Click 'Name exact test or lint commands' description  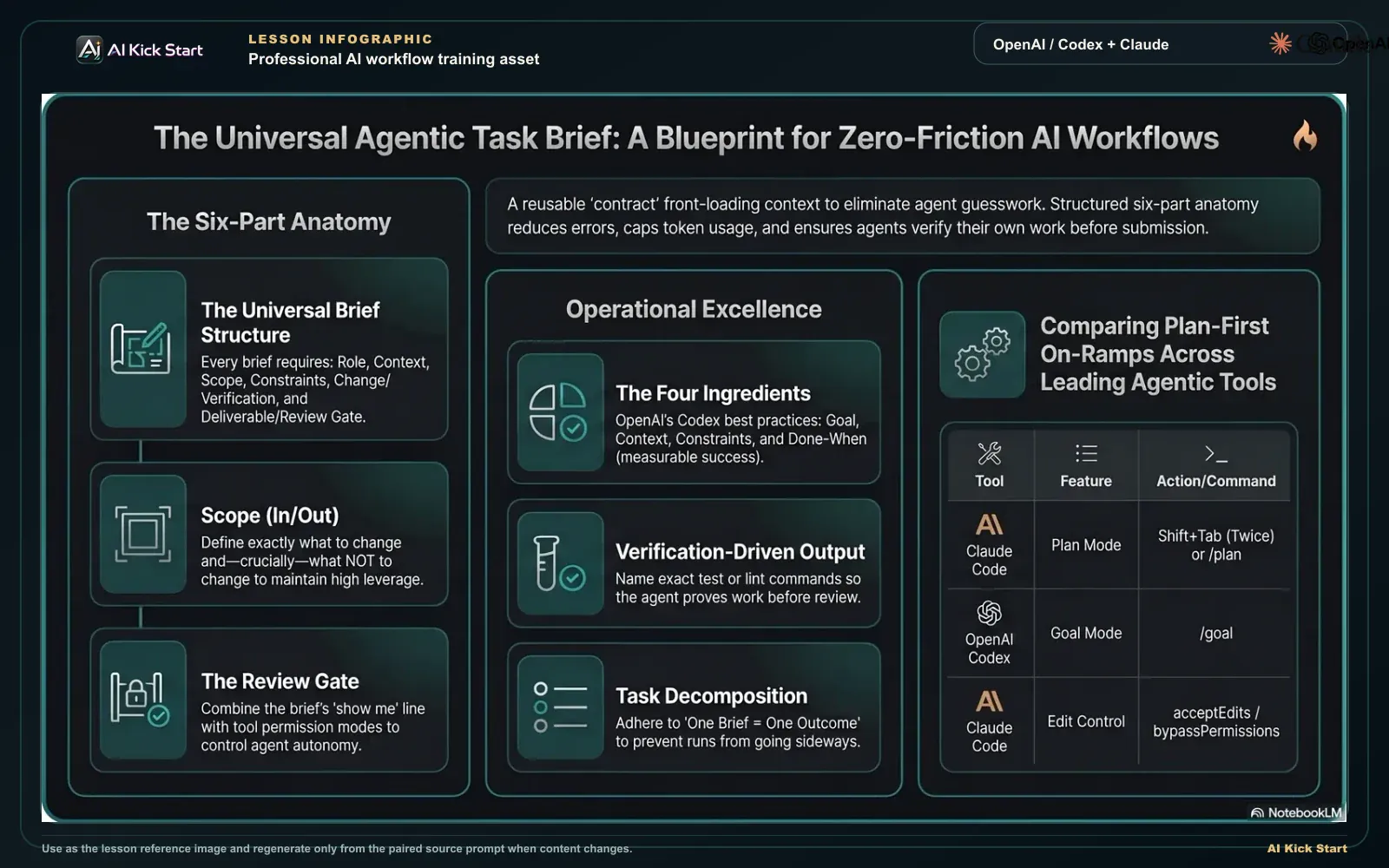pos(738,588)
